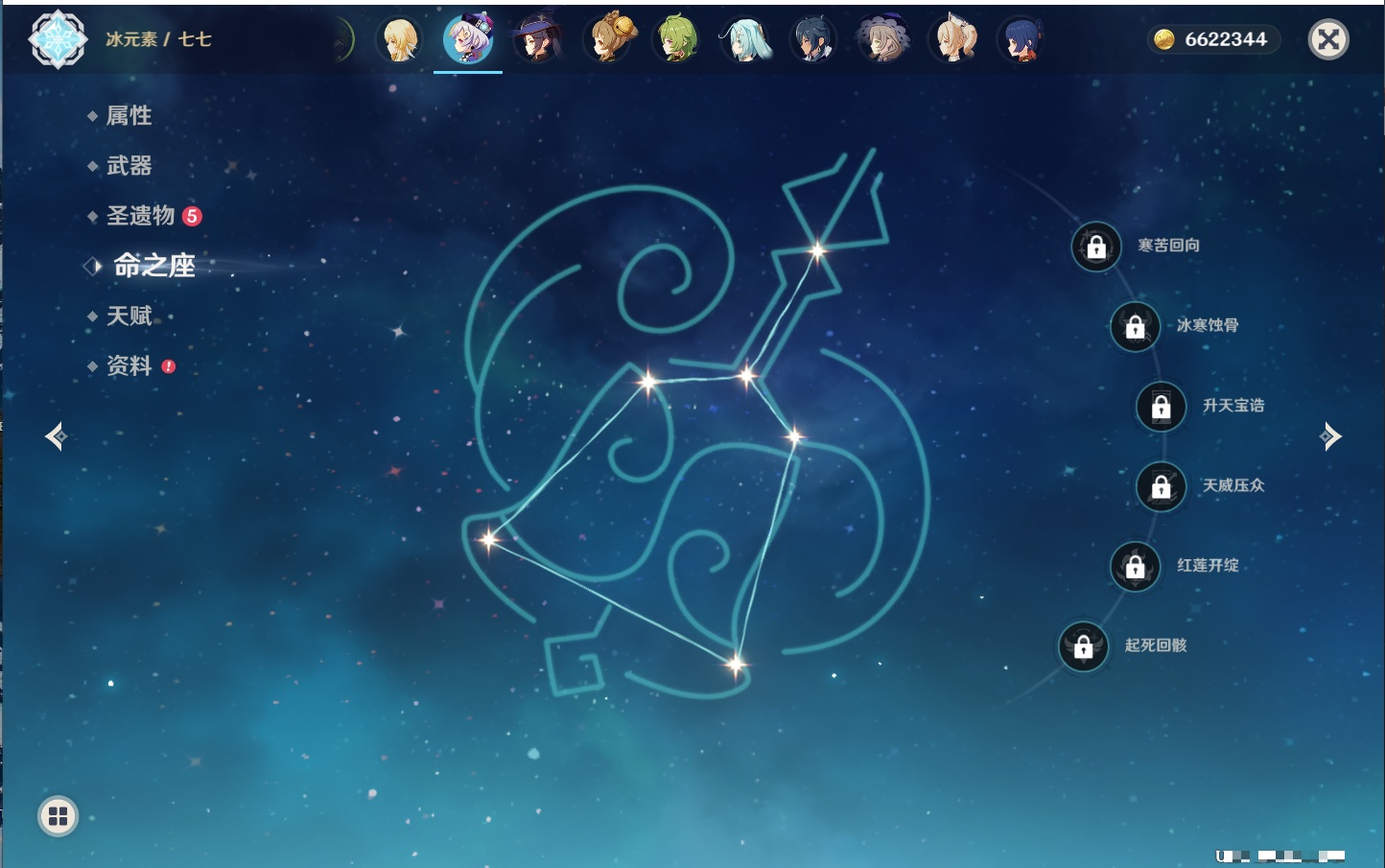Switch to last dark-blue-haired avatar
Screen dimensions: 1385x868
(x=1021, y=39)
